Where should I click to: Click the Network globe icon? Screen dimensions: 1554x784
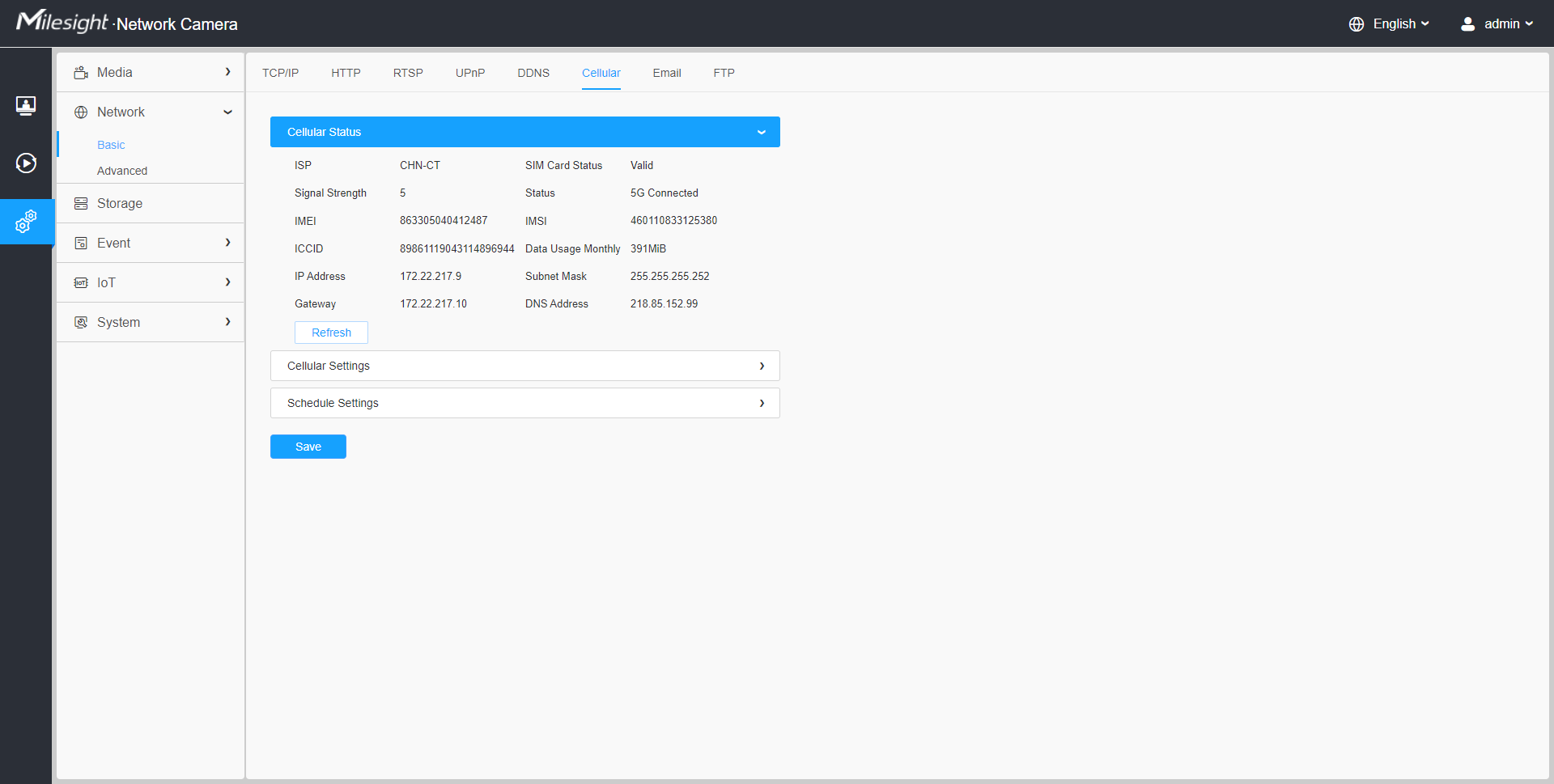pyautogui.click(x=81, y=112)
